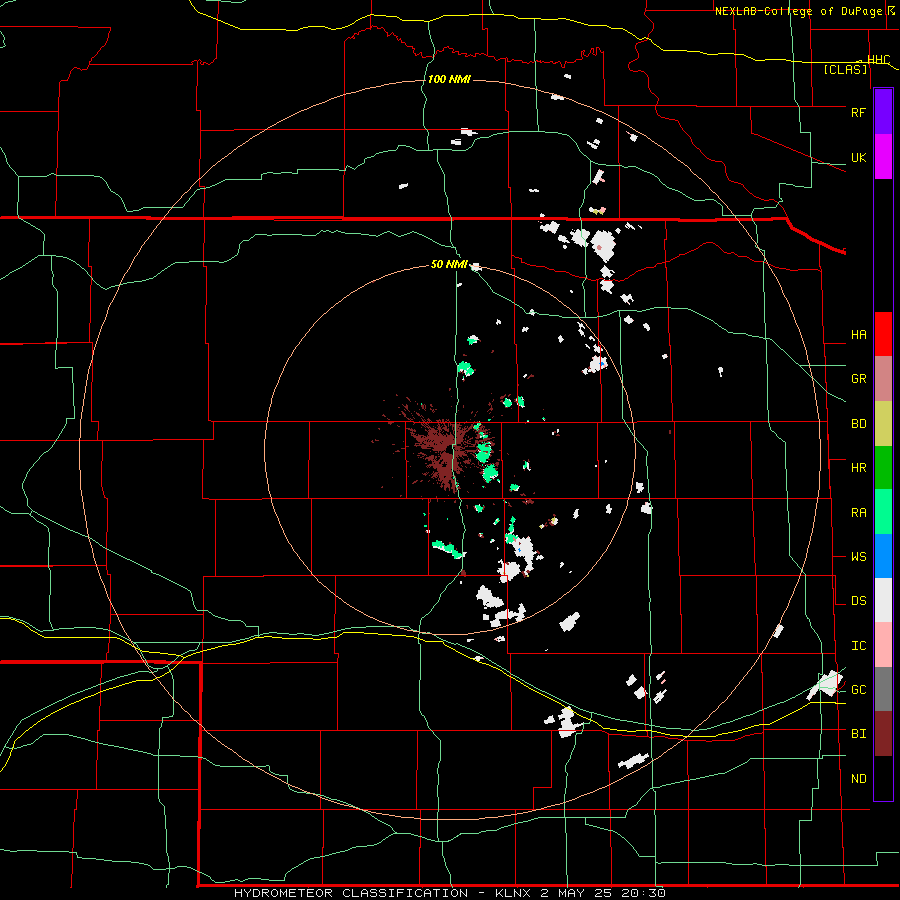
Task: Click the GC legend label
Action: point(858,690)
